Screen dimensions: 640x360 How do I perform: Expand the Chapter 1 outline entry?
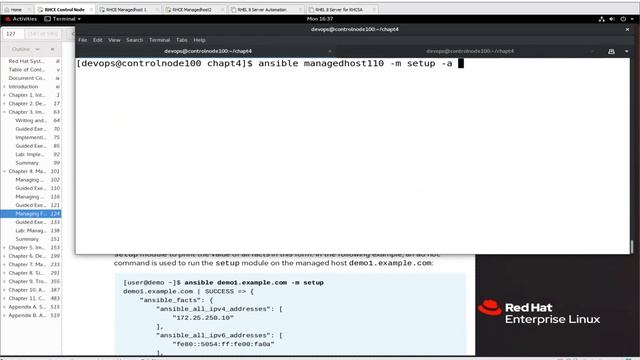(4, 95)
